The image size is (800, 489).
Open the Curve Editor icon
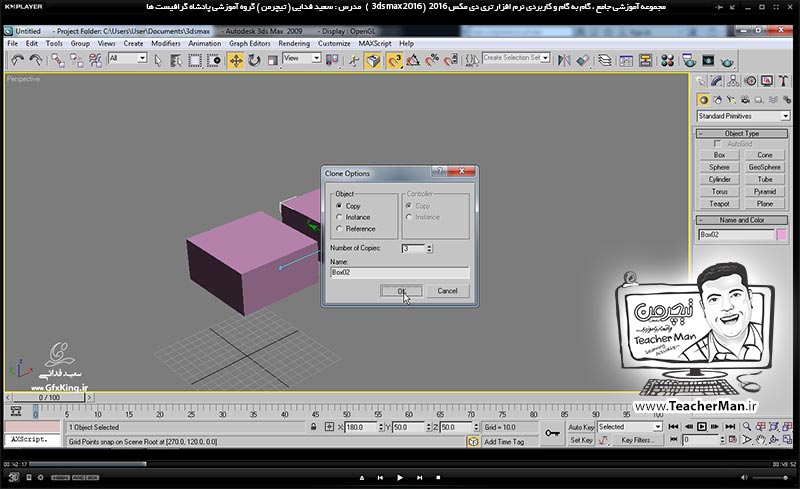(626, 61)
